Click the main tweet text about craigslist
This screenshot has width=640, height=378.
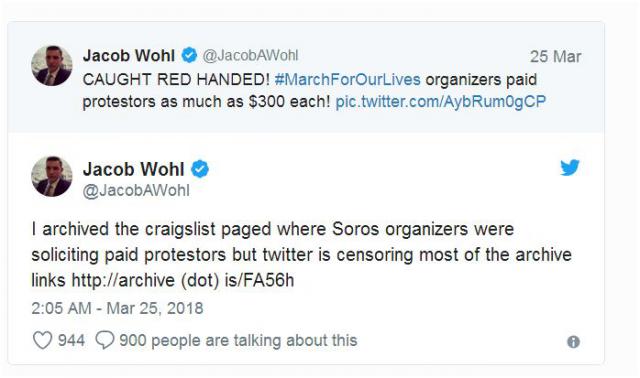click(301, 255)
